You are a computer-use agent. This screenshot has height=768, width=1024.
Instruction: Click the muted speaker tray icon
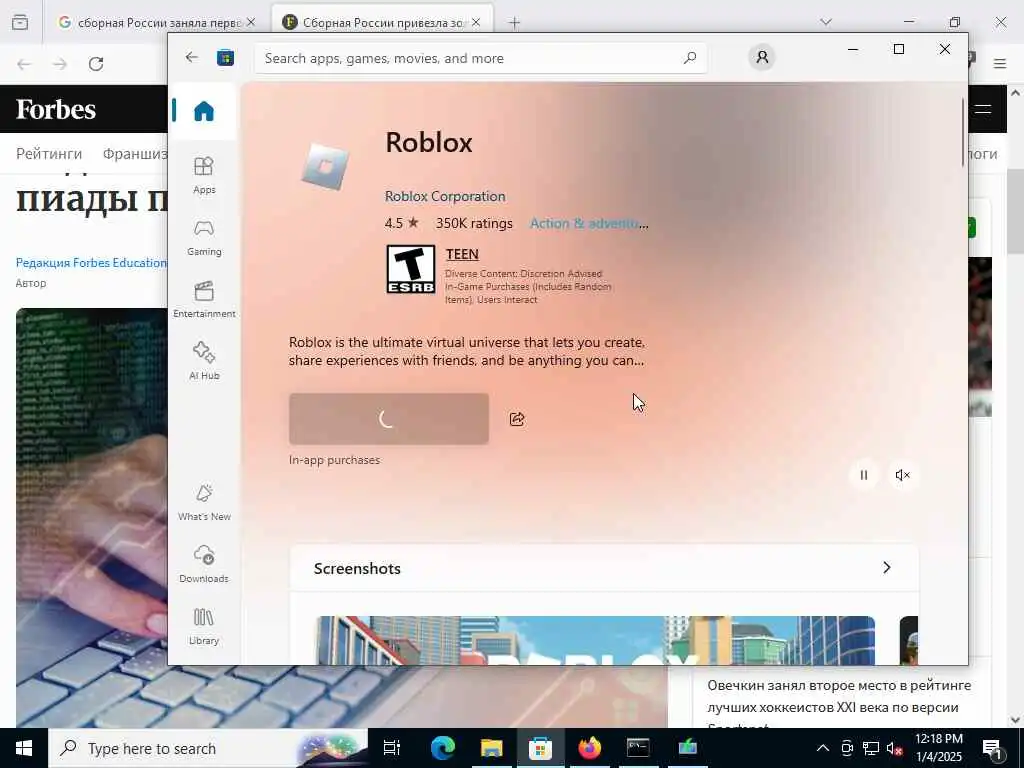tap(894, 748)
